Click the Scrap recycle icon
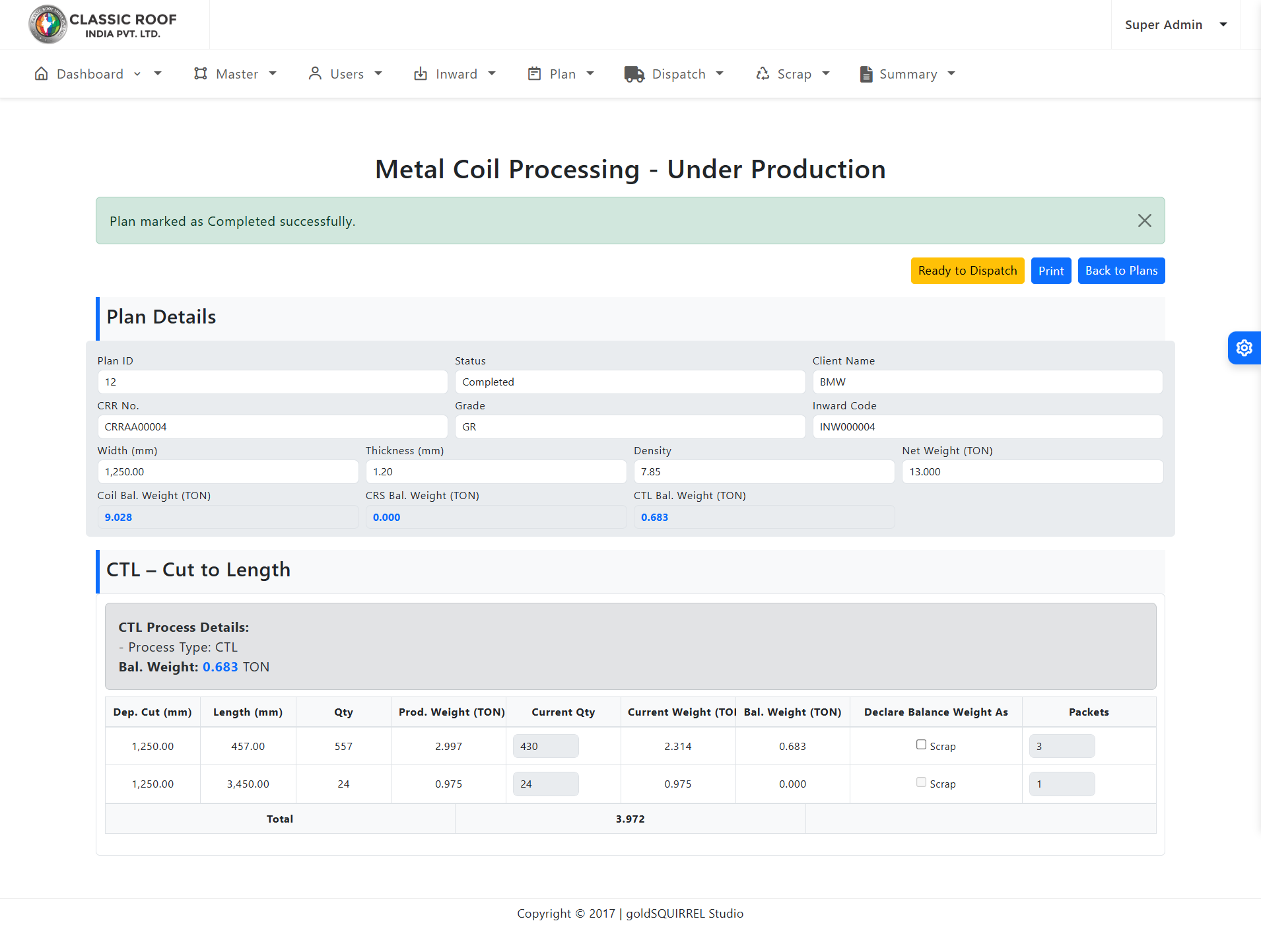1261x952 pixels. (763, 74)
